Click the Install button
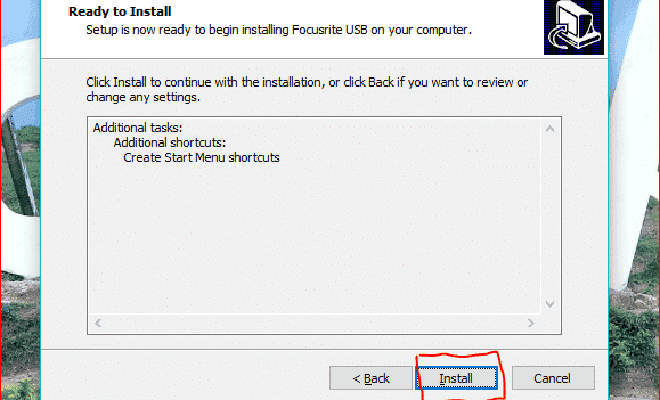The height and width of the screenshot is (400, 660). pos(456,378)
